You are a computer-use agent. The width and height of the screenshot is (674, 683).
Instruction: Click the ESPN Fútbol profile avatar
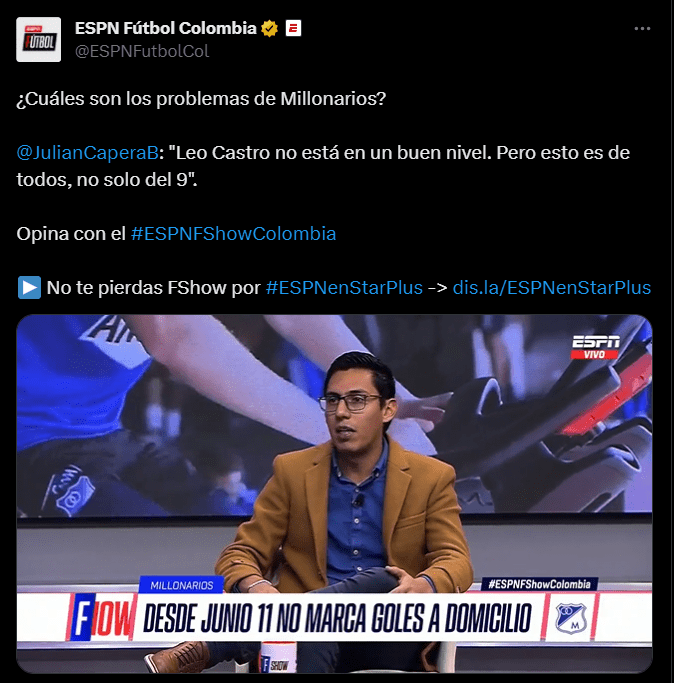pos(38,40)
